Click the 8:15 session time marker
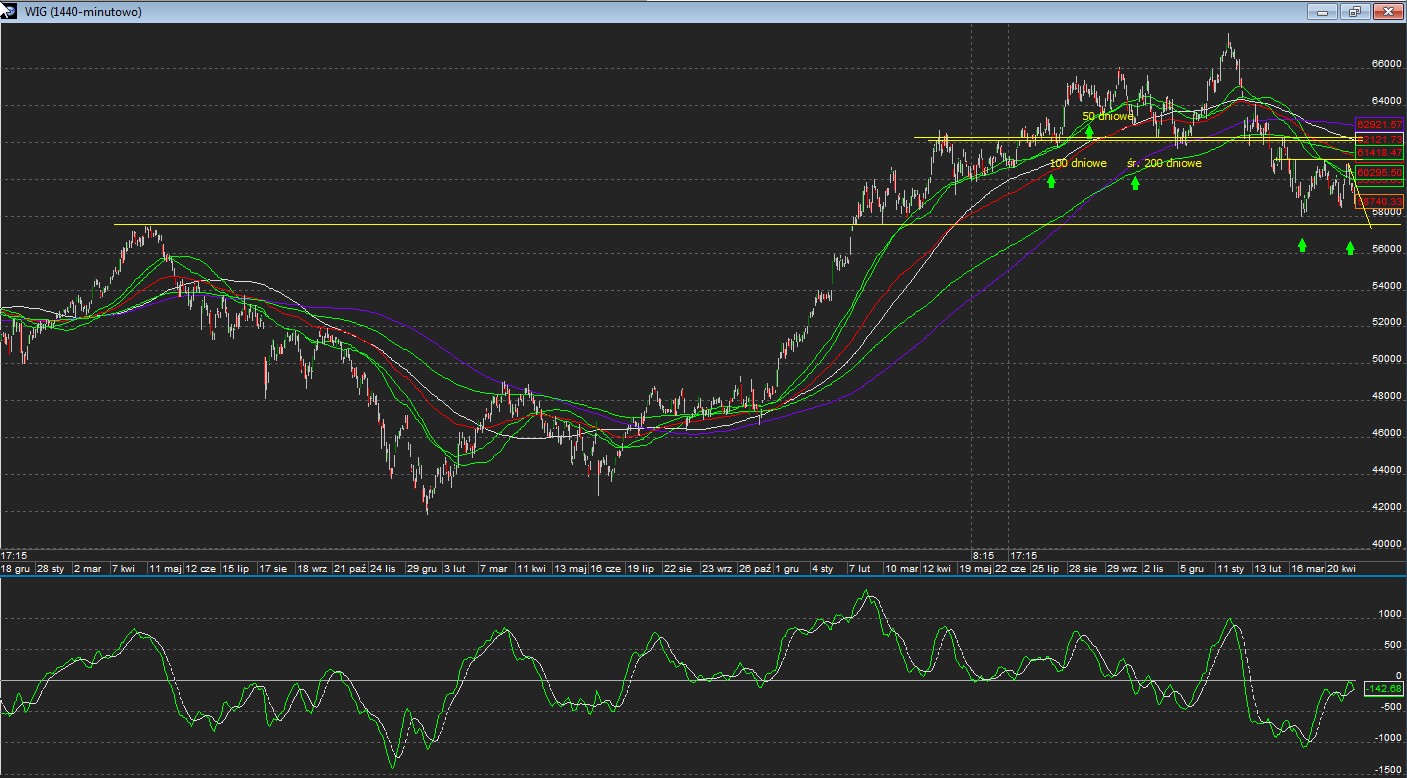The height and width of the screenshot is (778, 1407). [x=983, y=555]
